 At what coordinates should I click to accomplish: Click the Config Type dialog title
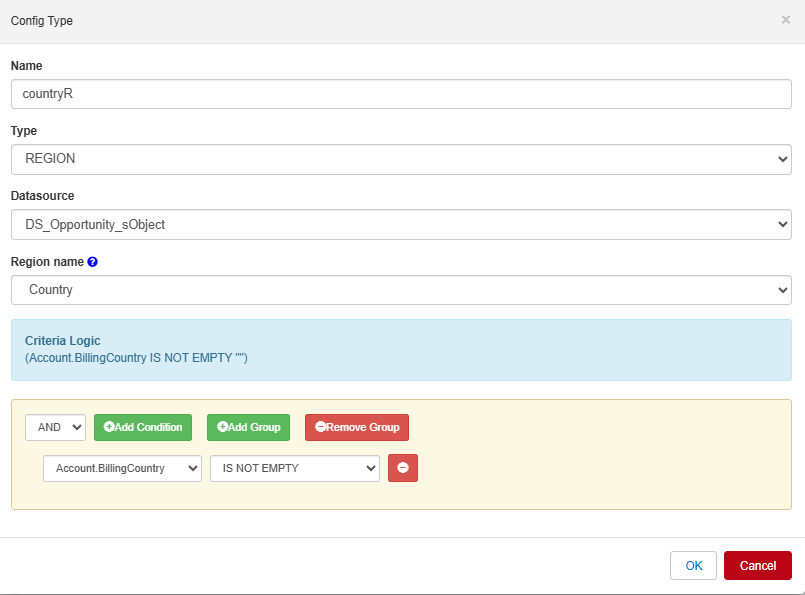41,21
